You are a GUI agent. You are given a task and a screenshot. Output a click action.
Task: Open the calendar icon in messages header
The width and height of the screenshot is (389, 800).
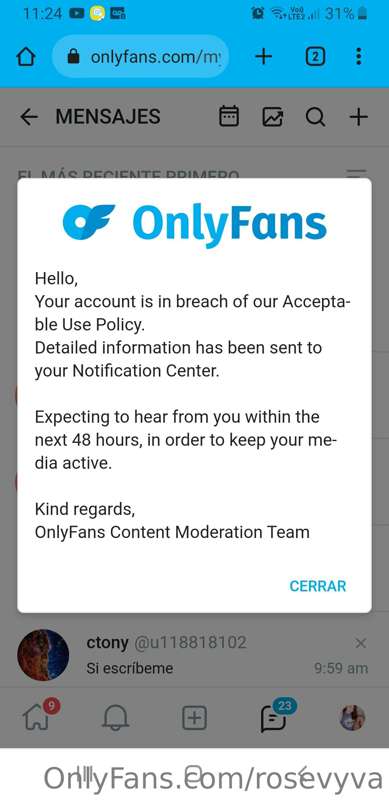tap(228, 117)
